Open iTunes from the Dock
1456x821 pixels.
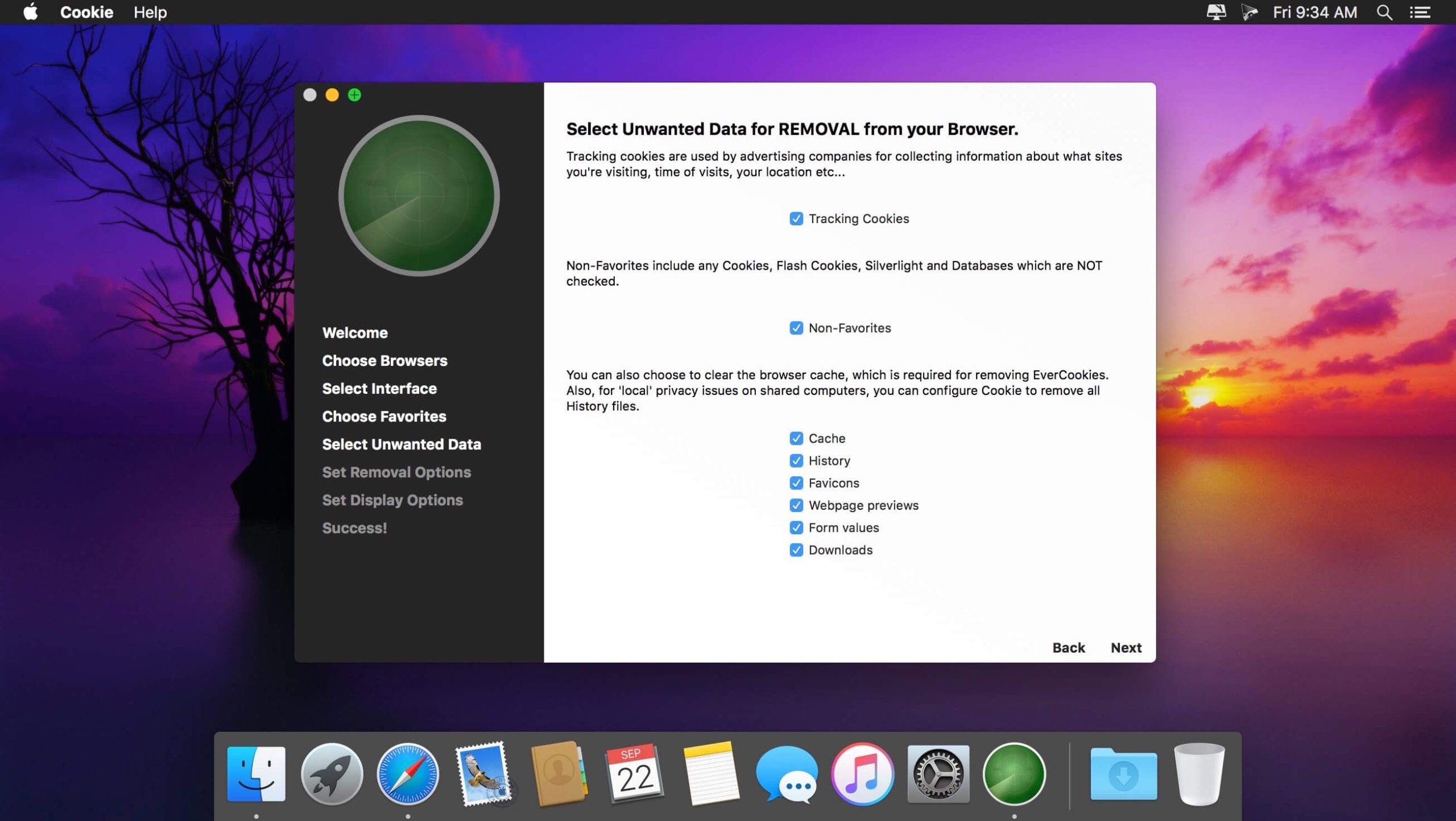[x=862, y=774]
